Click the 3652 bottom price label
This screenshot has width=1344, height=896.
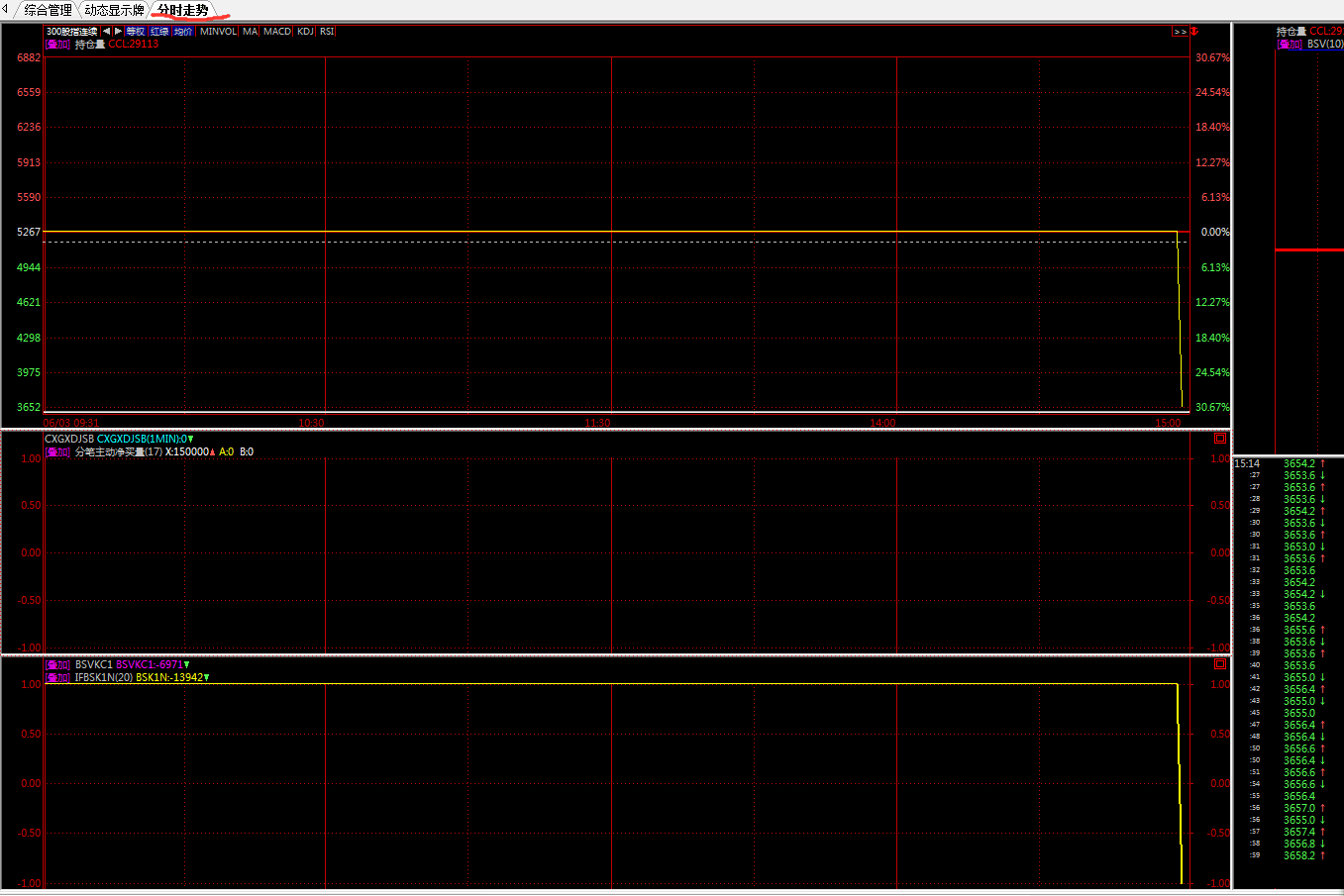coord(29,407)
